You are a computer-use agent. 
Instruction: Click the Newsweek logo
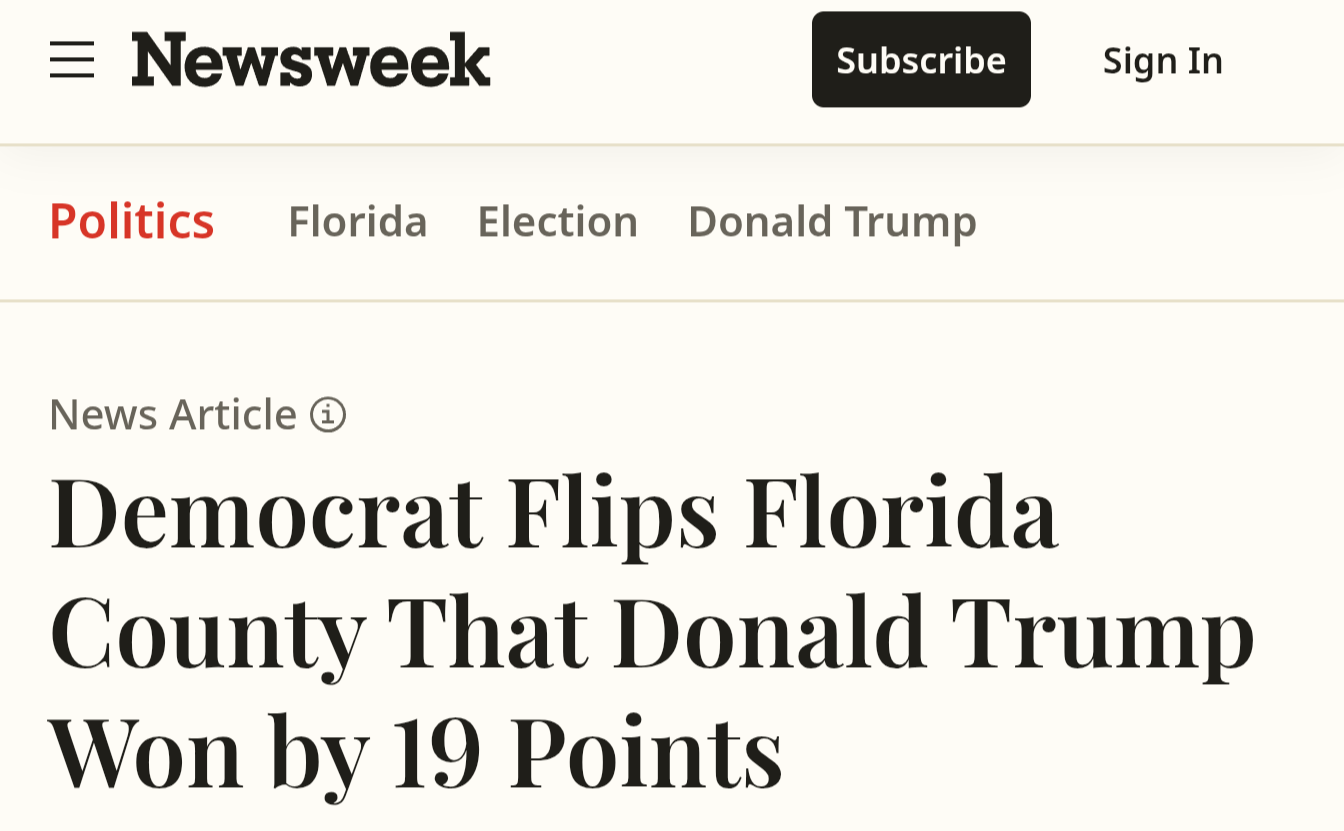(311, 60)
